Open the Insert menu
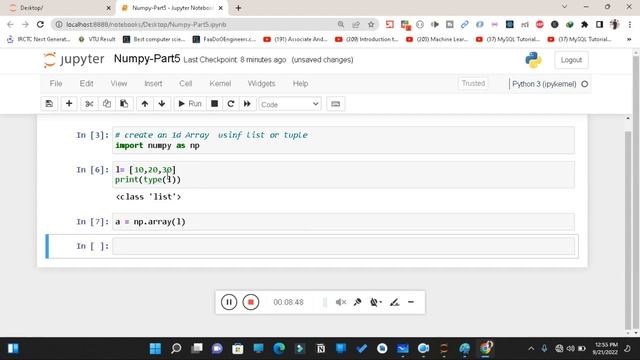 pos(153,83)
